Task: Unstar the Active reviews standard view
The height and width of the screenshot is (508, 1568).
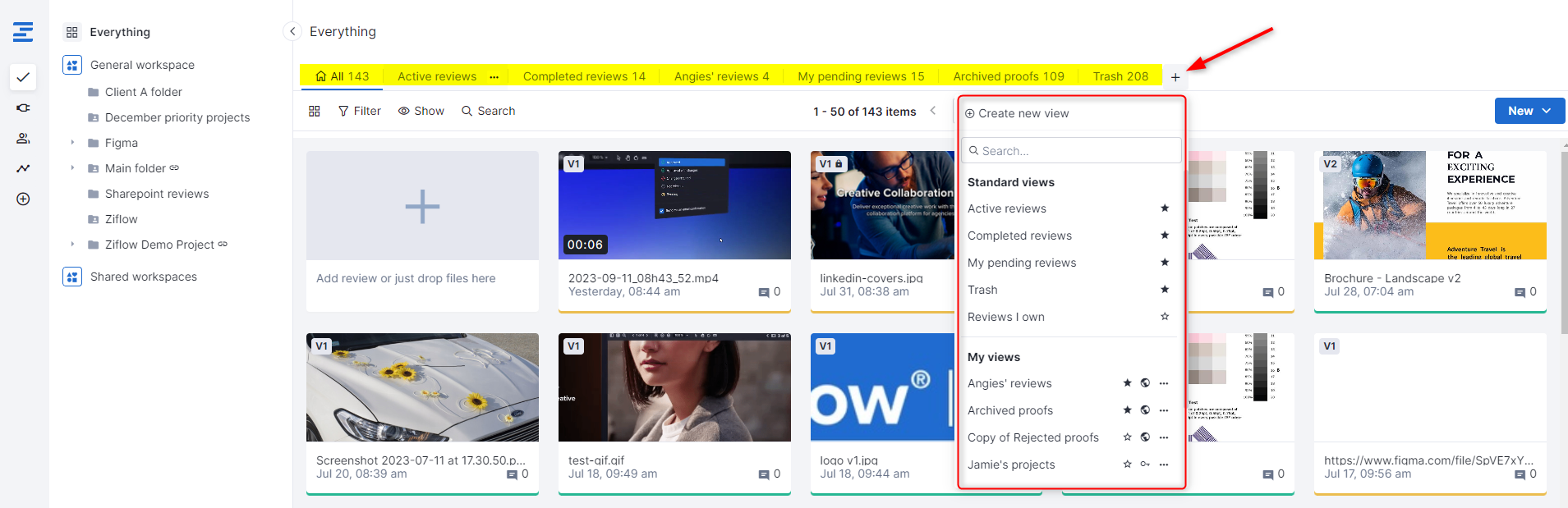Action: [x=1164, y=208]
